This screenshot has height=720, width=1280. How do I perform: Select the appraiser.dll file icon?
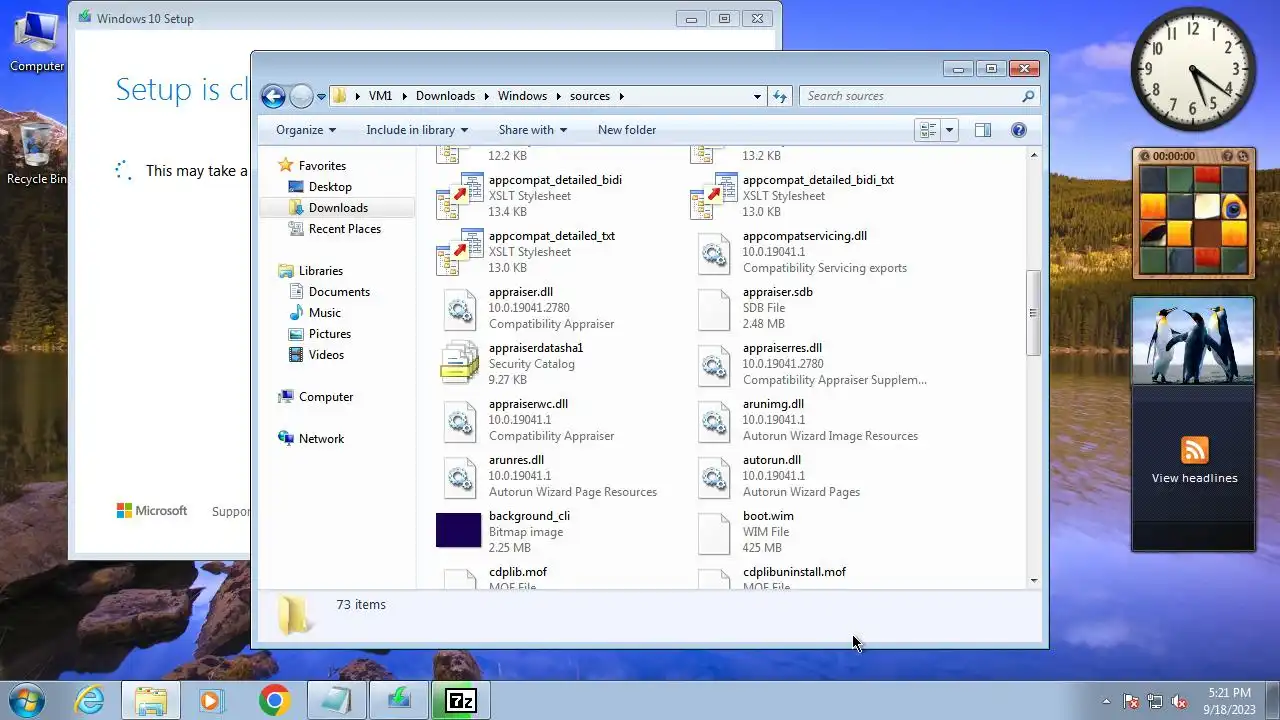460,308
